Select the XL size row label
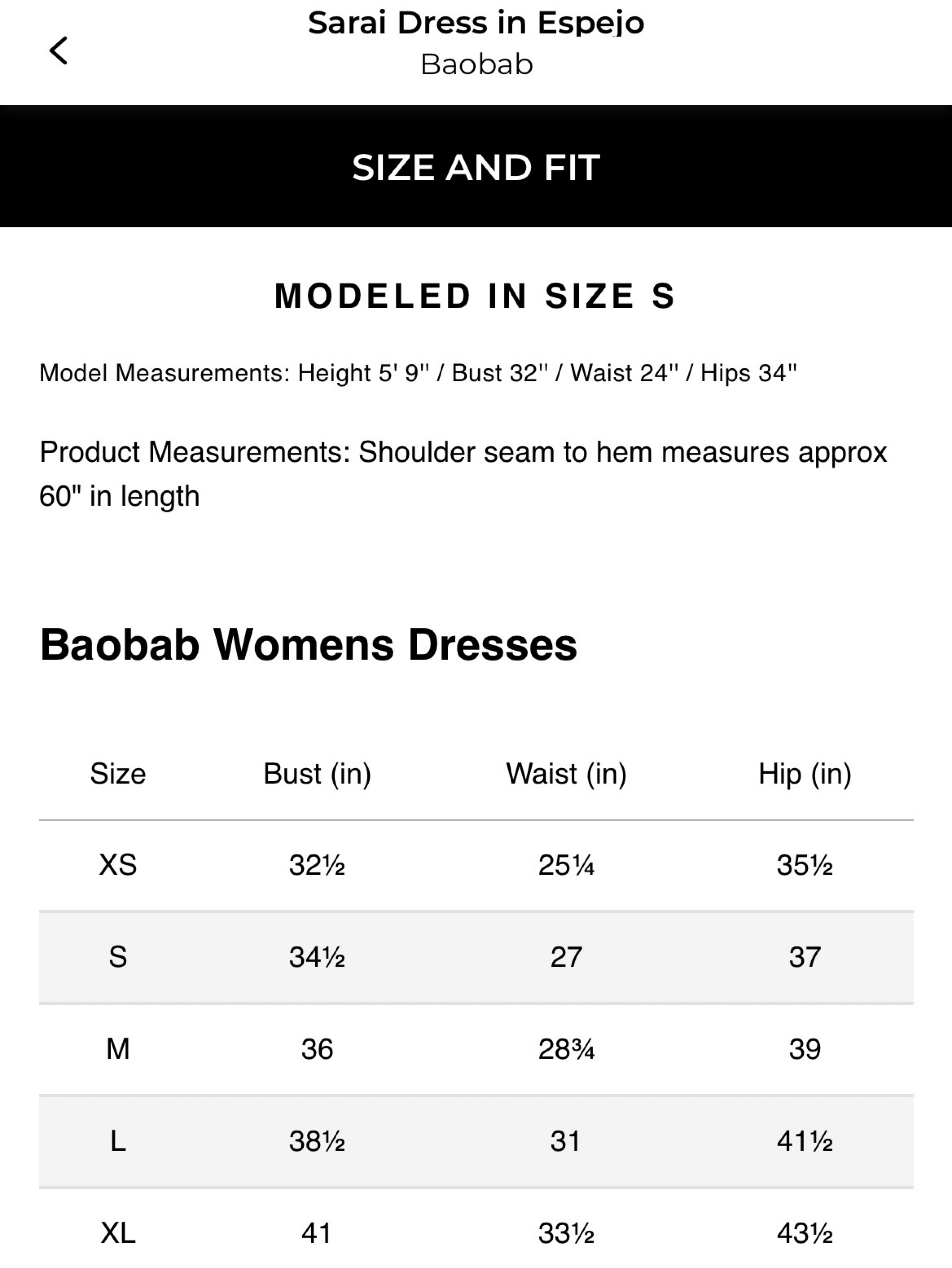Screen dimensions: 952x1268 (118, 1233)
